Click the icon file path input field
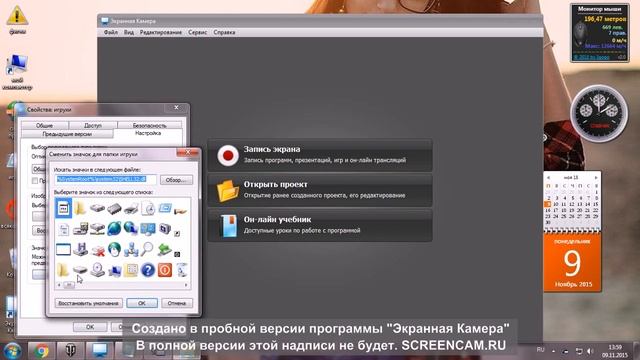The width and height of the screenshot is (640, 360). 106,180
